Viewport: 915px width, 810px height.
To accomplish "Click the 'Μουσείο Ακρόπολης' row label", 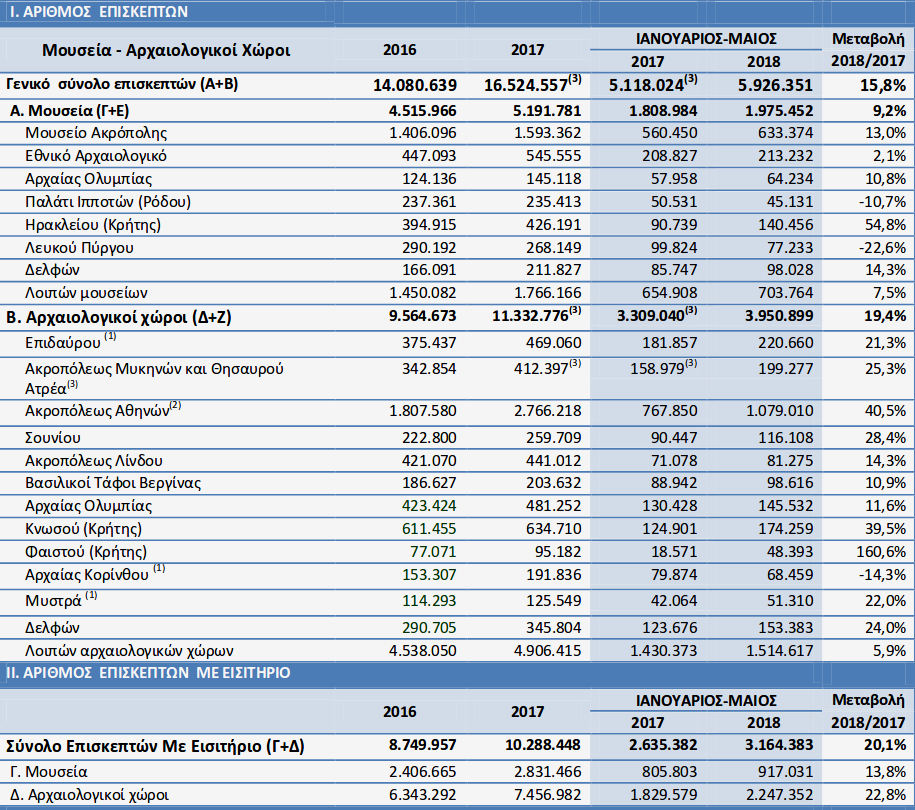I will (96, 133).
